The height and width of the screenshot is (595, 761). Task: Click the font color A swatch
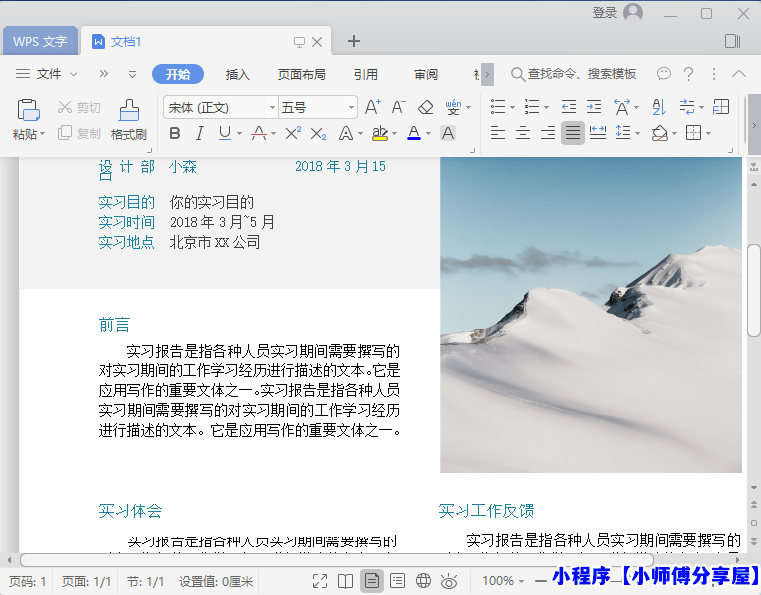[x=414, y=133]
